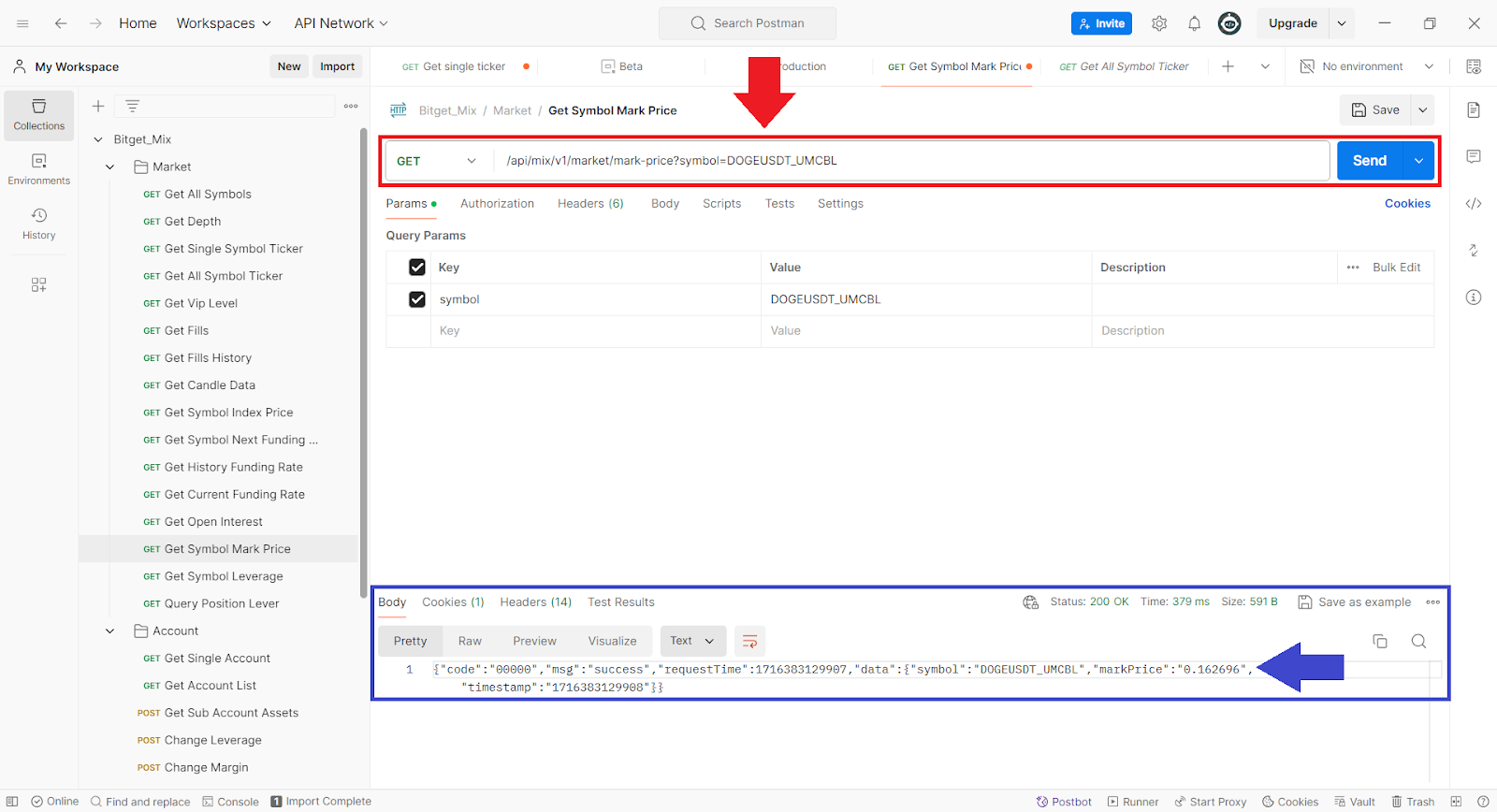Screen dimensions: 1497x812
Task: Switch to the Headers (6) request tab
Action: pos(590,204)
